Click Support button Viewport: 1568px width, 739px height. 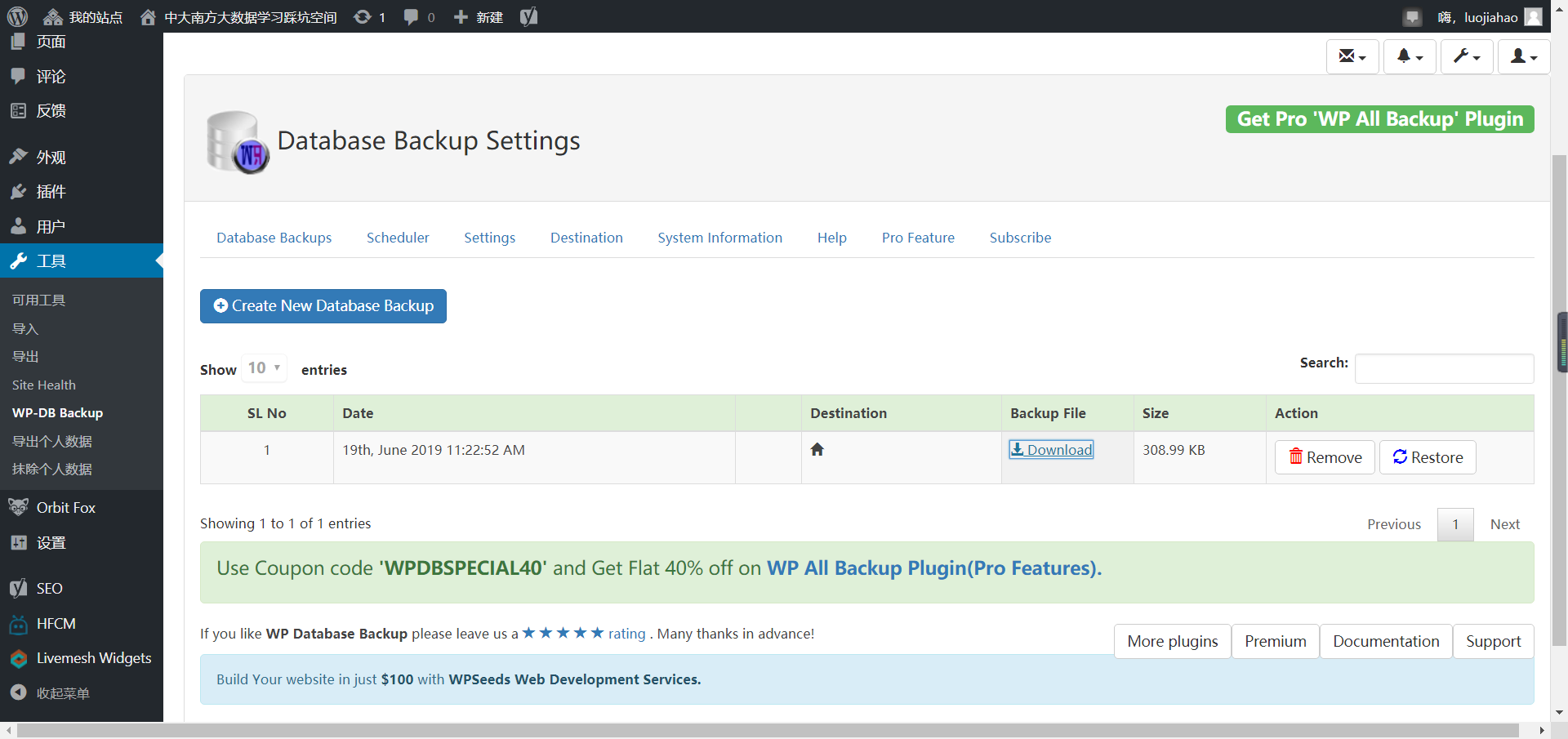coord(1494,641)
